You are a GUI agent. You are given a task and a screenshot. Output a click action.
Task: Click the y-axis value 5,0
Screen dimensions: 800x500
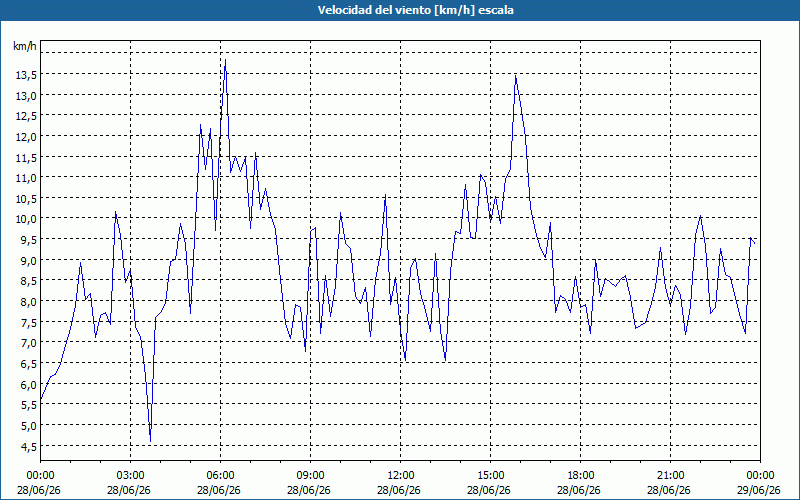tap(28, 426)
